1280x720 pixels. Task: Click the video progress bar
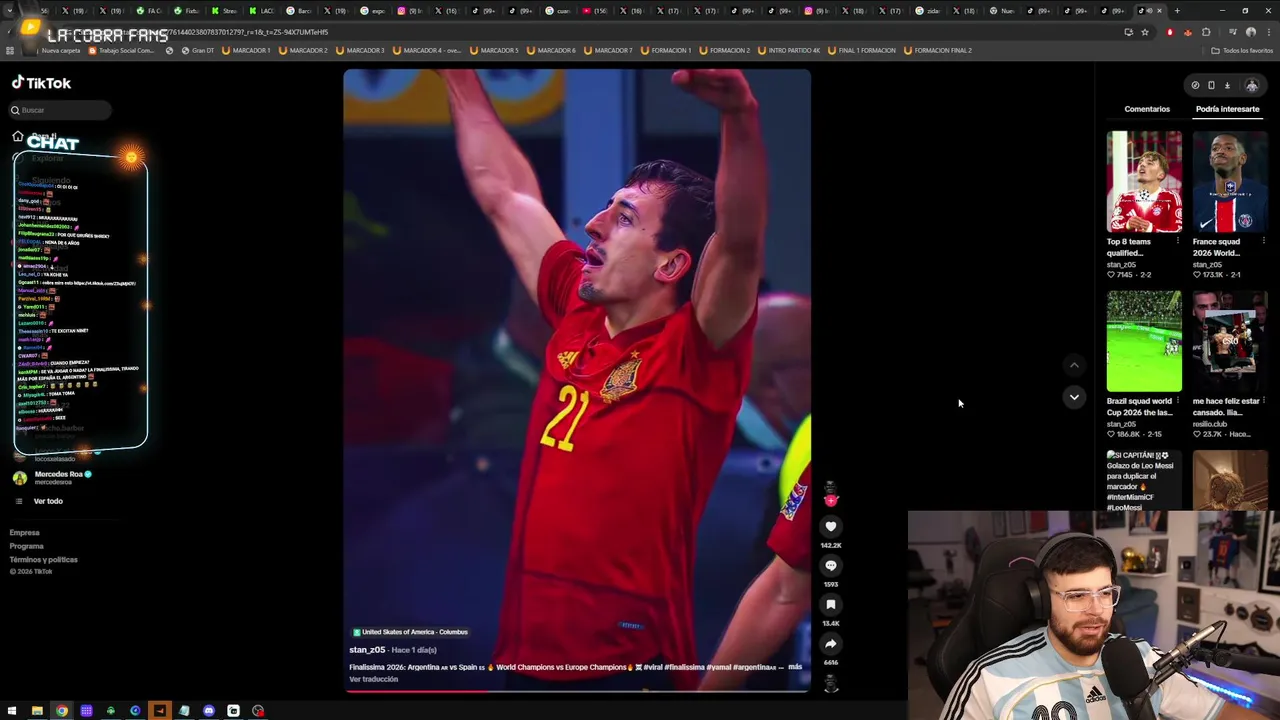(x=577, y=691)
